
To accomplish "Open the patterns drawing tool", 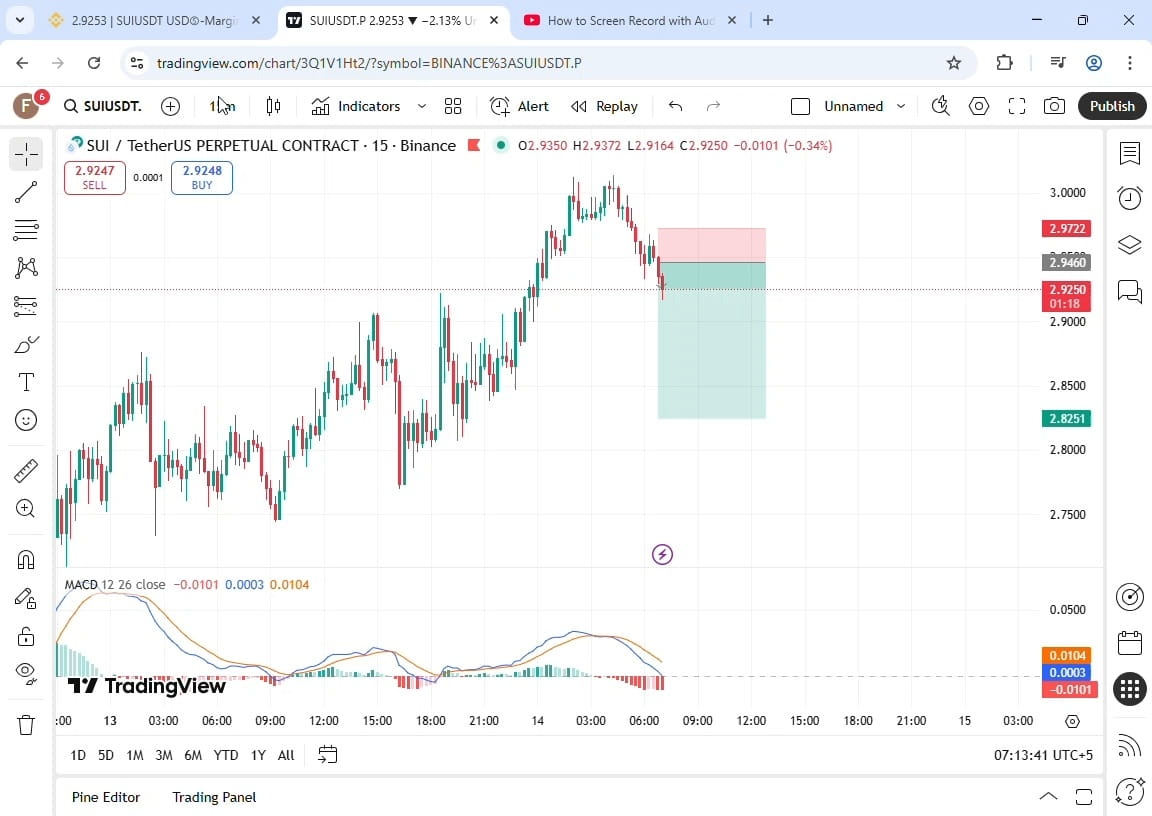I will click(x=26, y=267).
